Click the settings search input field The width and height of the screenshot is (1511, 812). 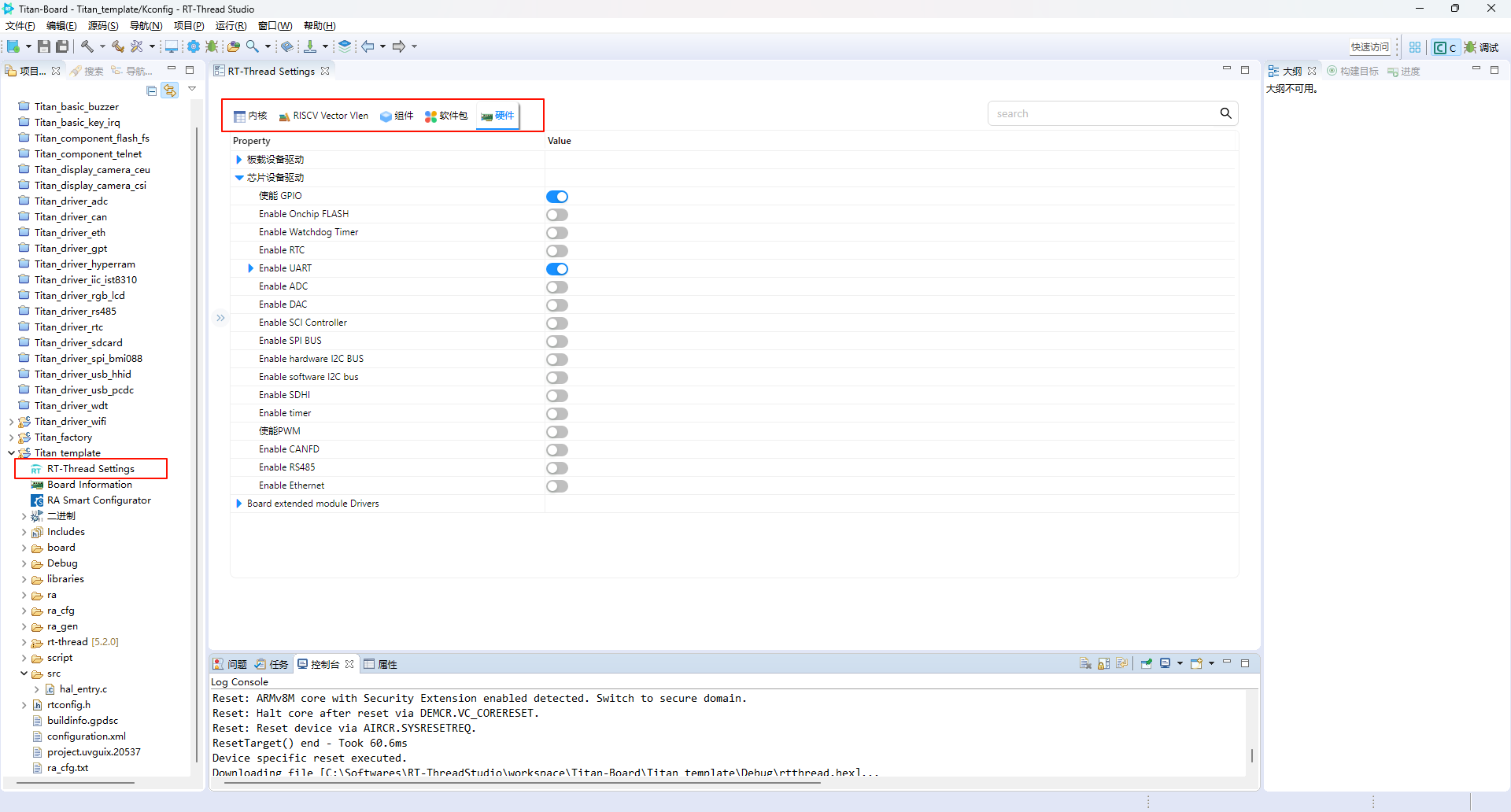tap(1102, 113)
